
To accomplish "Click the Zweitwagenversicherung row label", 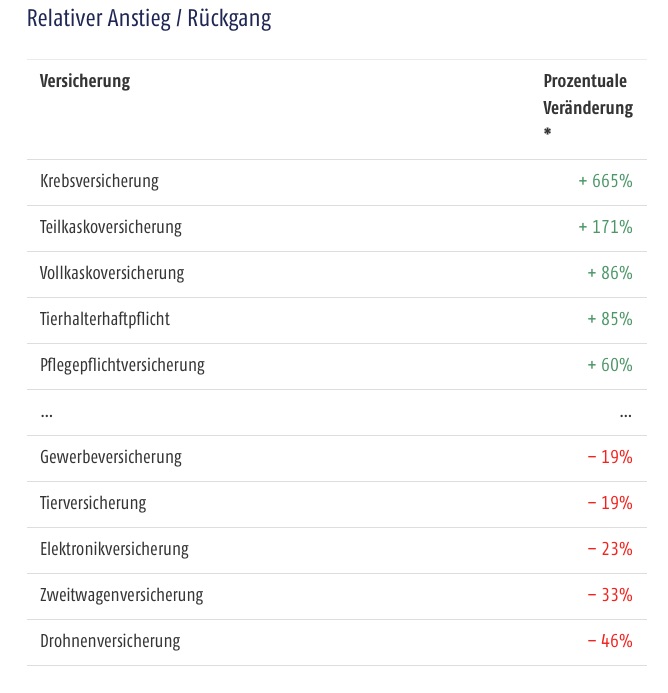I will pyautogui.click(x=122, y=595).
